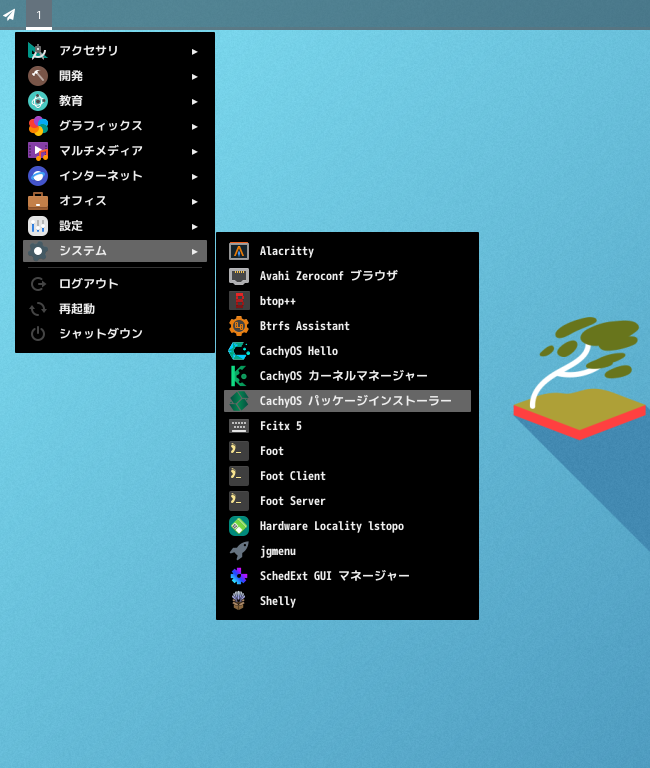Click the SchedExt GUI gear icon
The width and height of the screenshot is (650, 768).
click(x=239, y=576)
